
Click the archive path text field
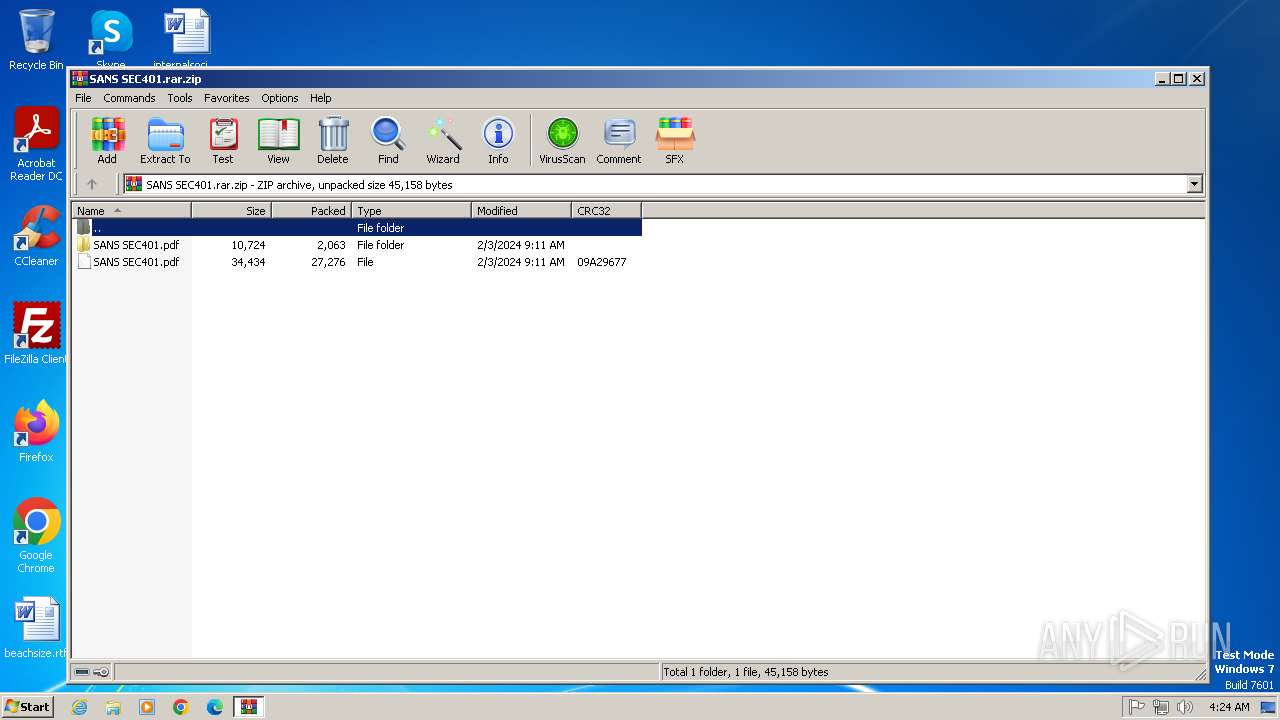[654, 184]
